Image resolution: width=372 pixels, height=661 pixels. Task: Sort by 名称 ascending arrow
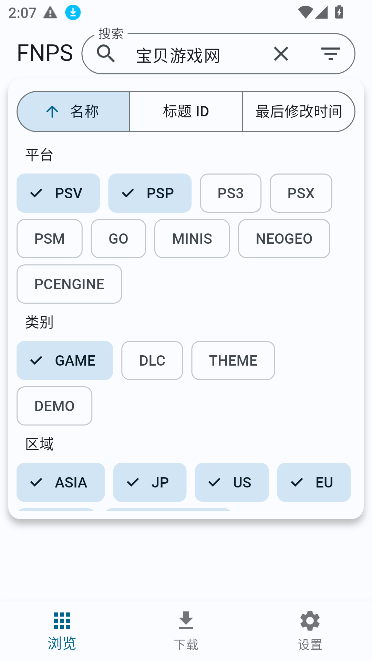click(73, 112)
